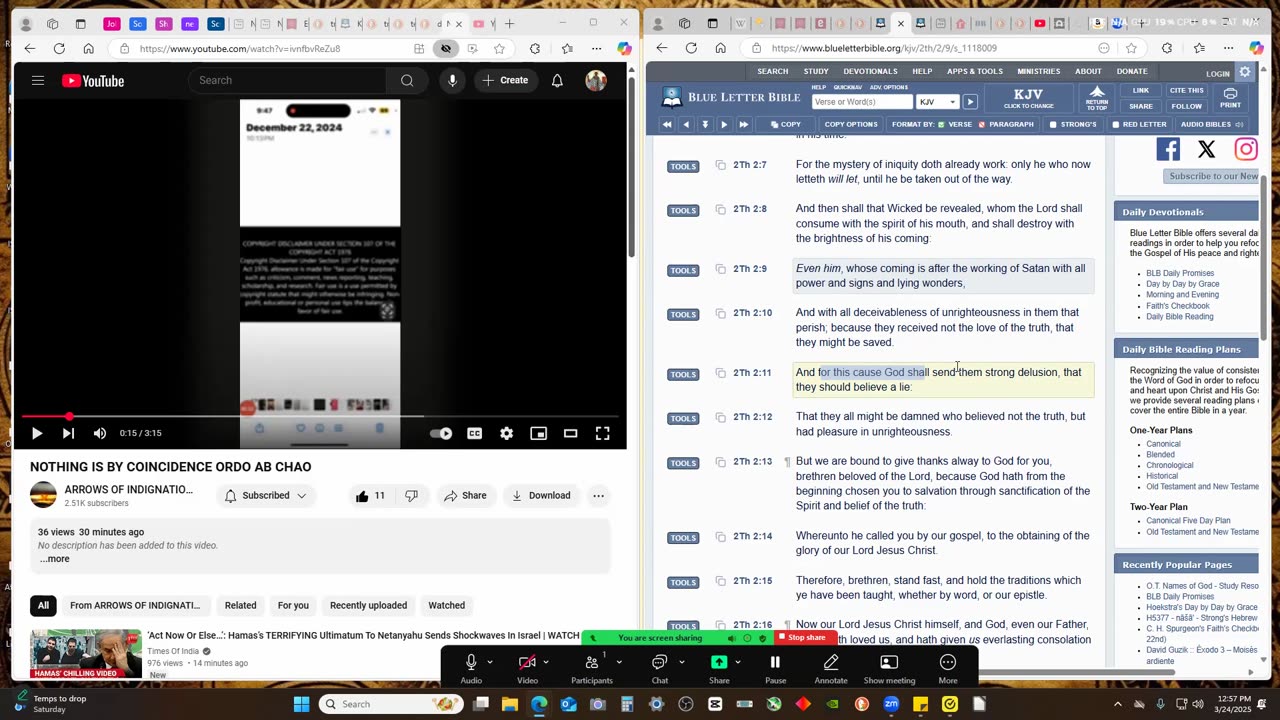The width and height of the screenshot is (1280, 720).
Task: Open Zoom Annotate tools
Action: (x=831, y=667)
